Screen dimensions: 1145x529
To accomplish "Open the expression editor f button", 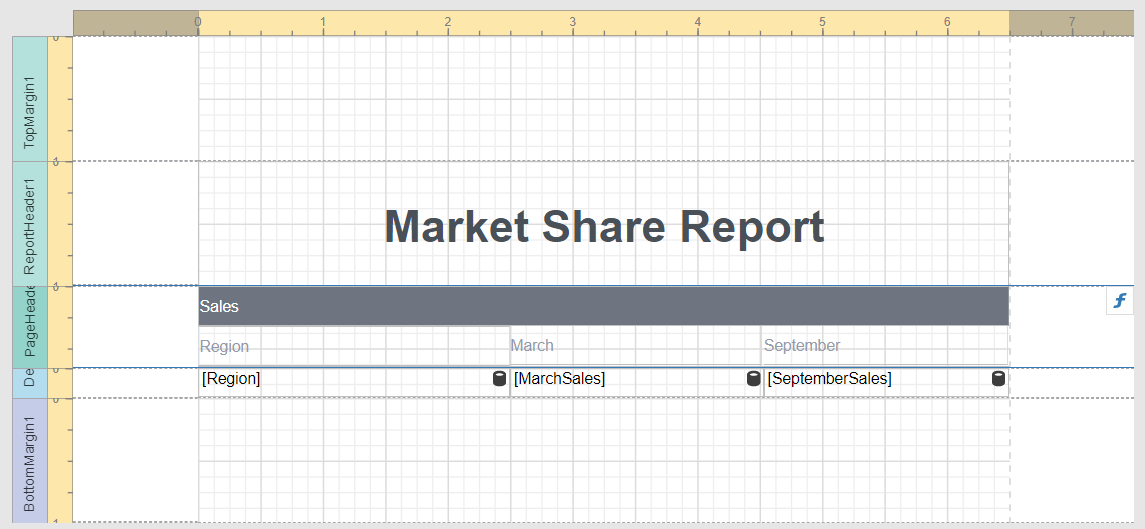I will [1119, 300].
